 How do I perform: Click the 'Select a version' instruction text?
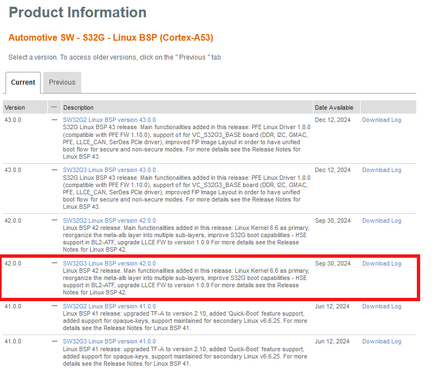pos(115,57)
